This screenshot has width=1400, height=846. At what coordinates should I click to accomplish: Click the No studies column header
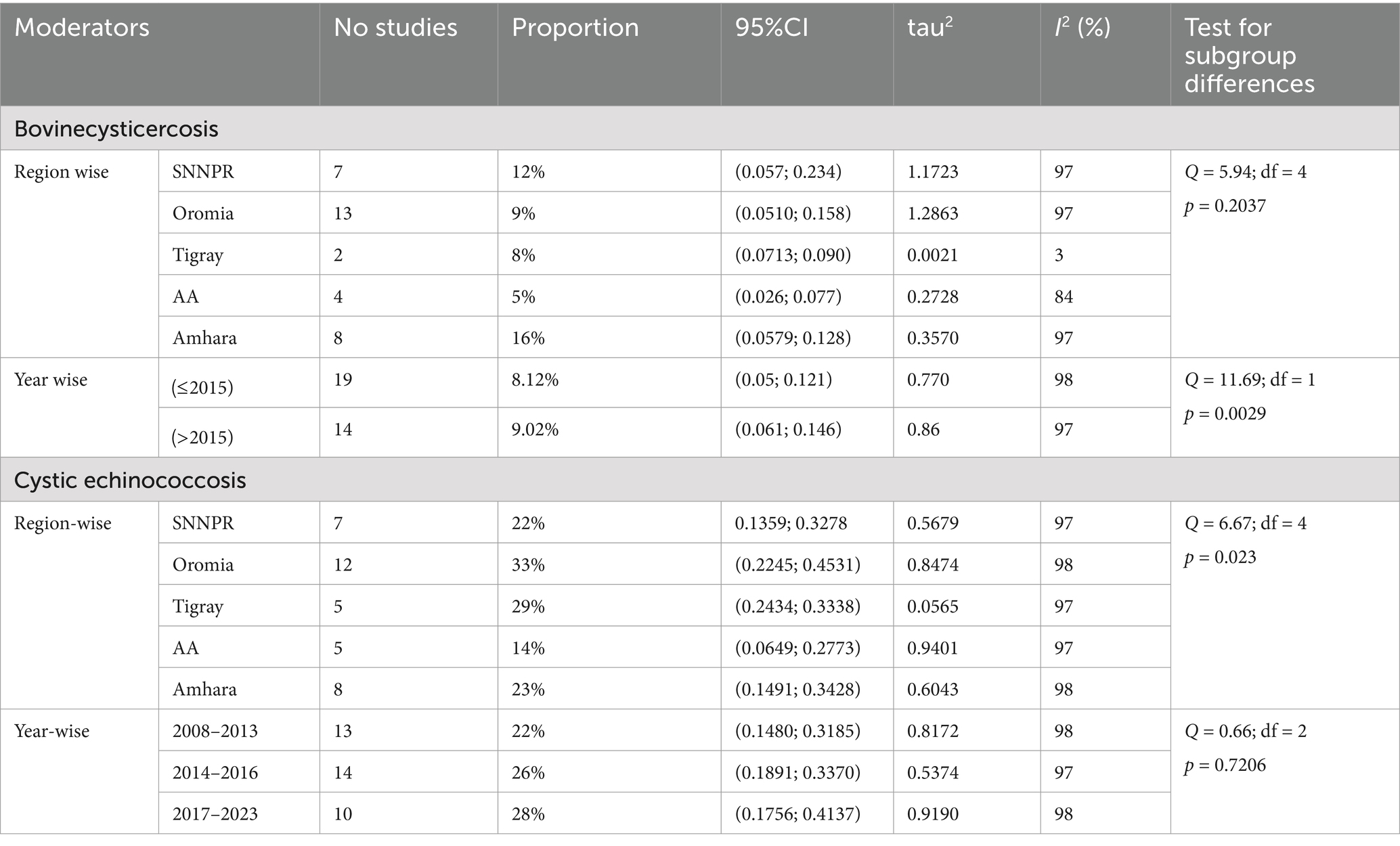[395, 28]
